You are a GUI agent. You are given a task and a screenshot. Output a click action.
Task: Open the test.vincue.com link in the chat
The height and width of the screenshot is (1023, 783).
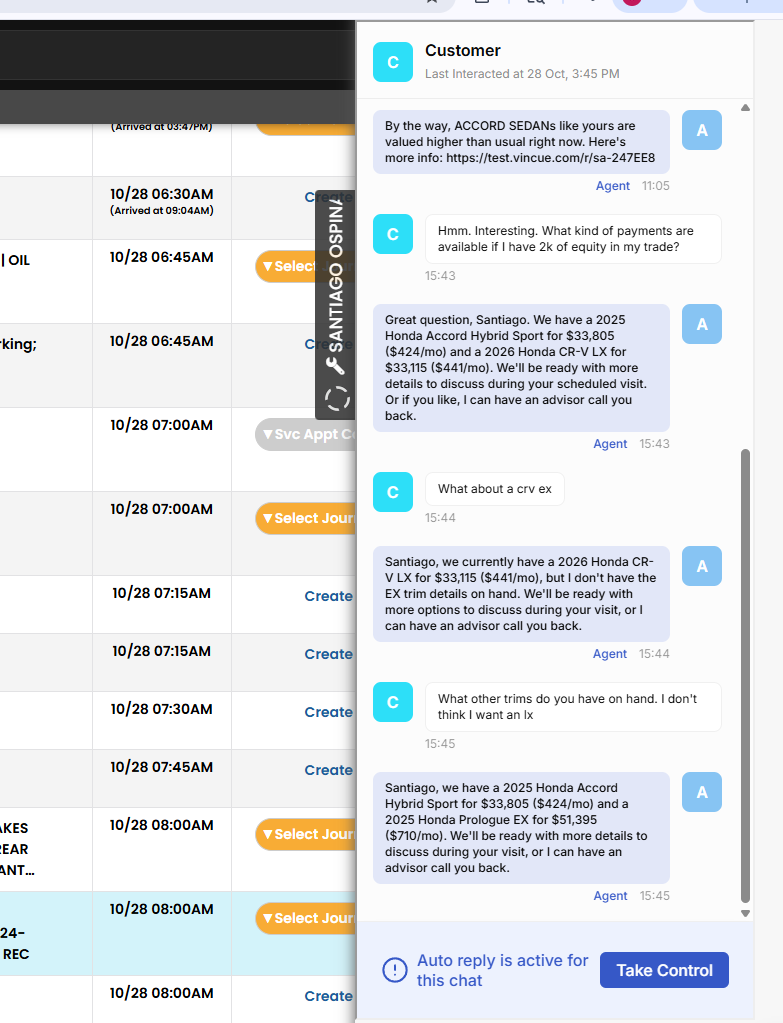(x=550, y=158)
